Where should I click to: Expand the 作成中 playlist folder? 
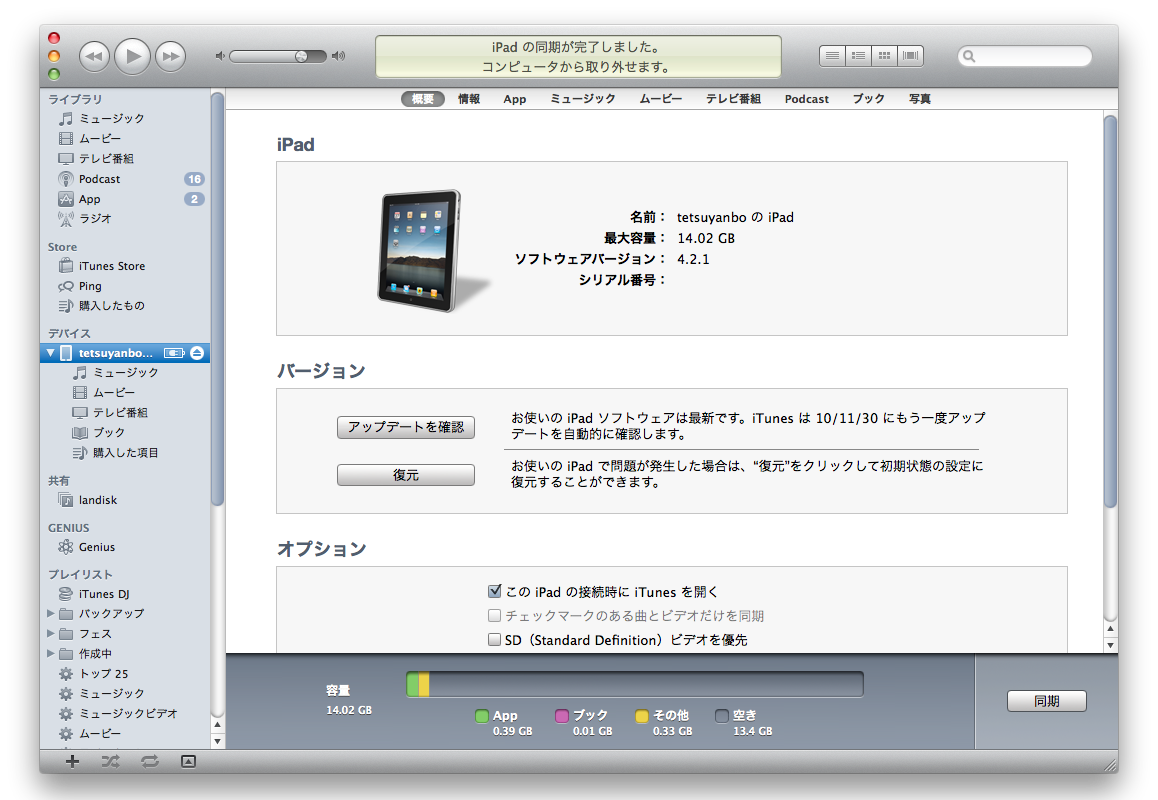[50, 654]
